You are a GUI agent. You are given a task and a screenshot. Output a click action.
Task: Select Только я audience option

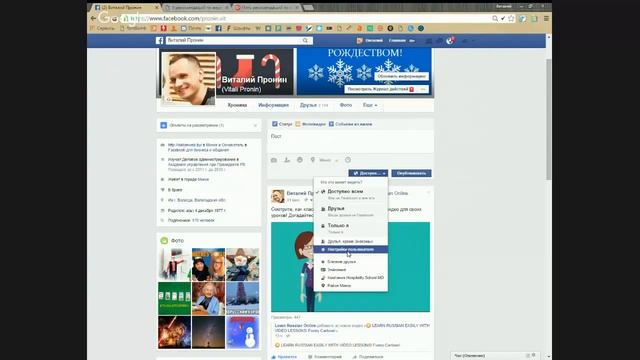pyautogui.click(x=351, y=228)
